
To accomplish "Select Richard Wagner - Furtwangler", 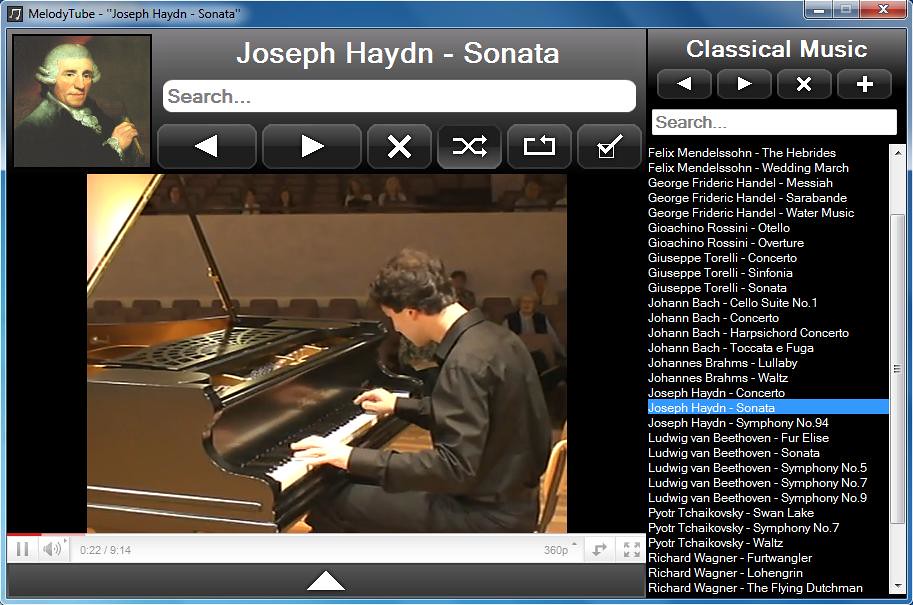I will 768,558.
